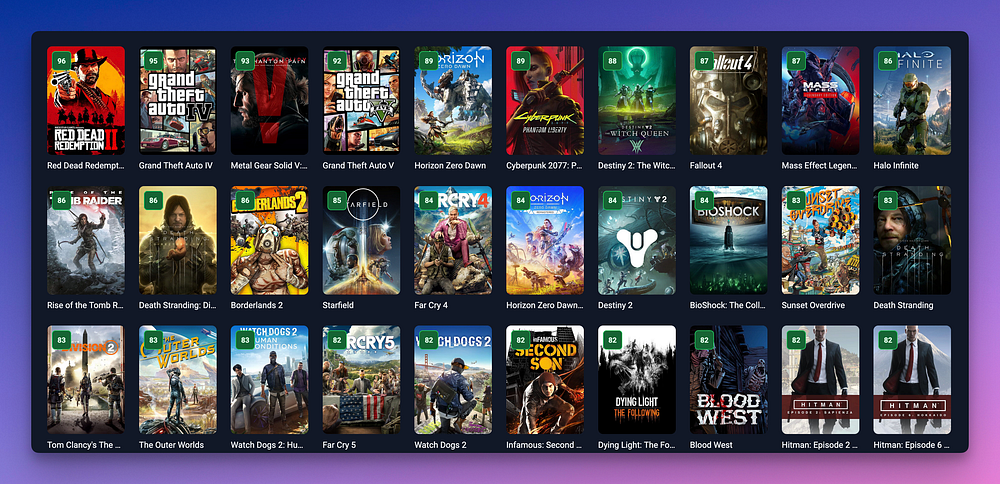Click the 'Borderlands 2' title

(x=257, y=305)
